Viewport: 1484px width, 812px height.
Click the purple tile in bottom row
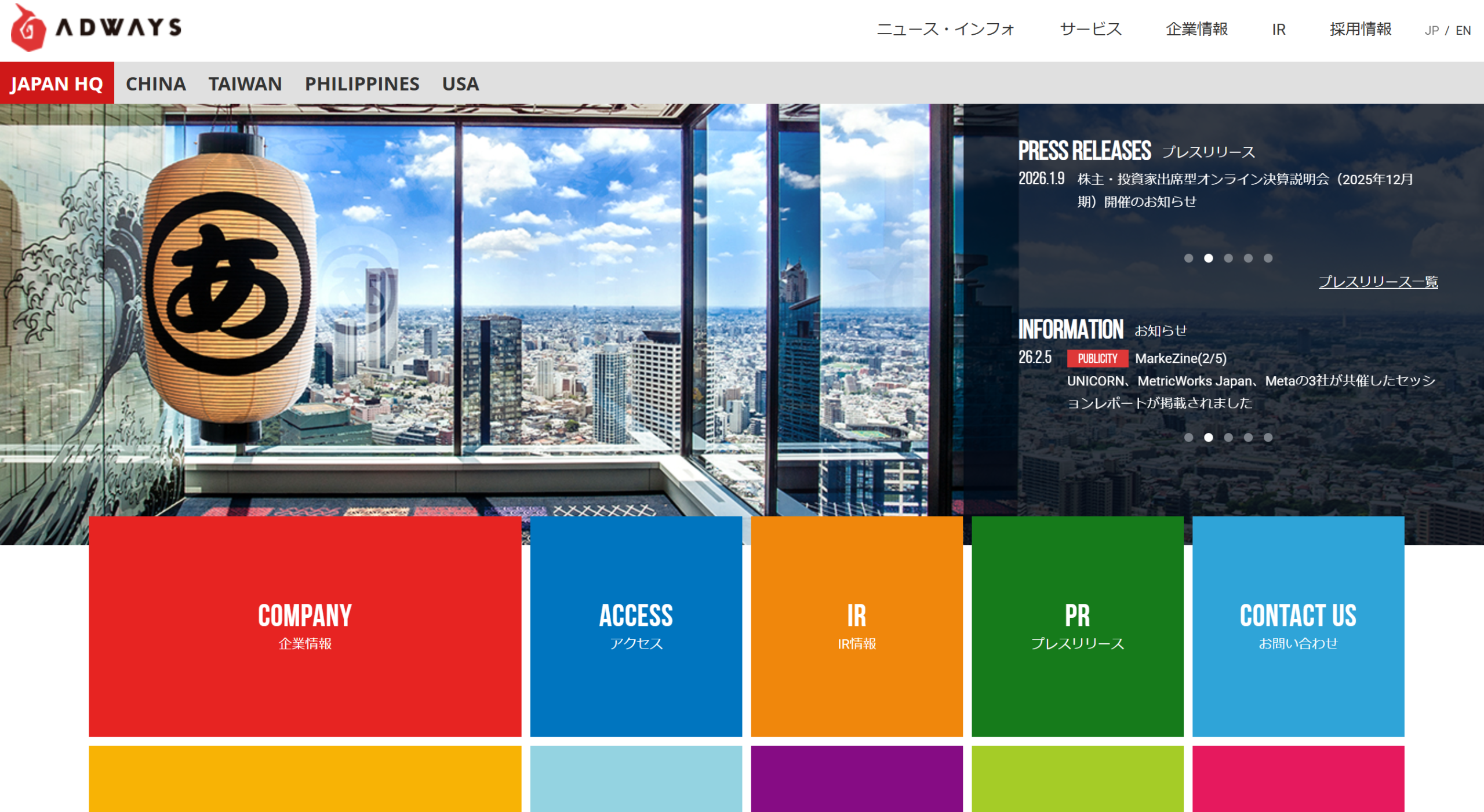(x=856, y=778)
